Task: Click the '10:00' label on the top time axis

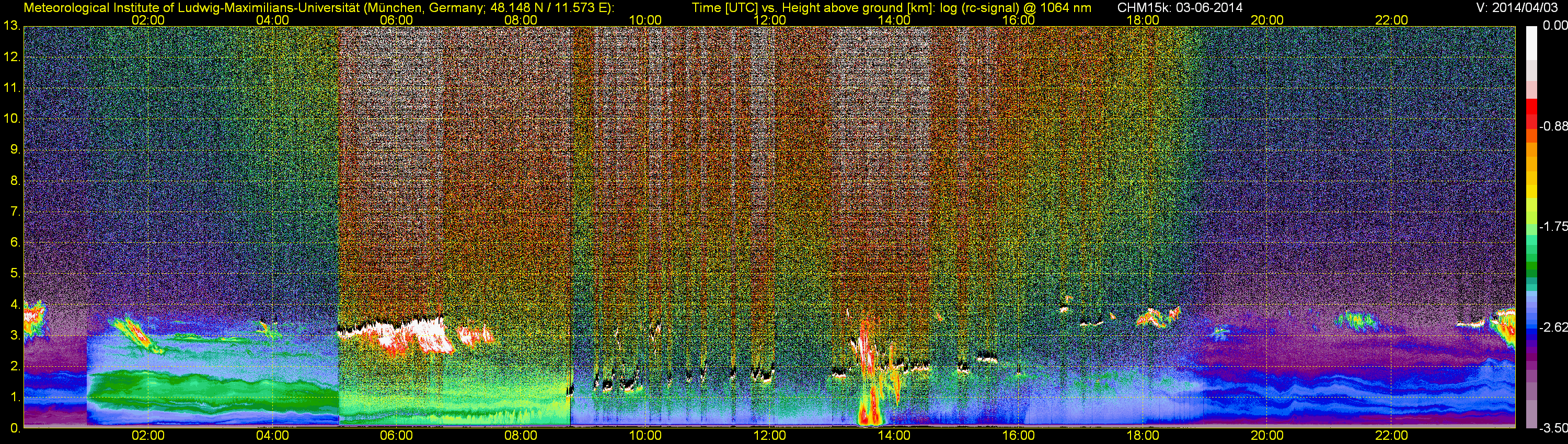Action: click(x=645, y=20)
